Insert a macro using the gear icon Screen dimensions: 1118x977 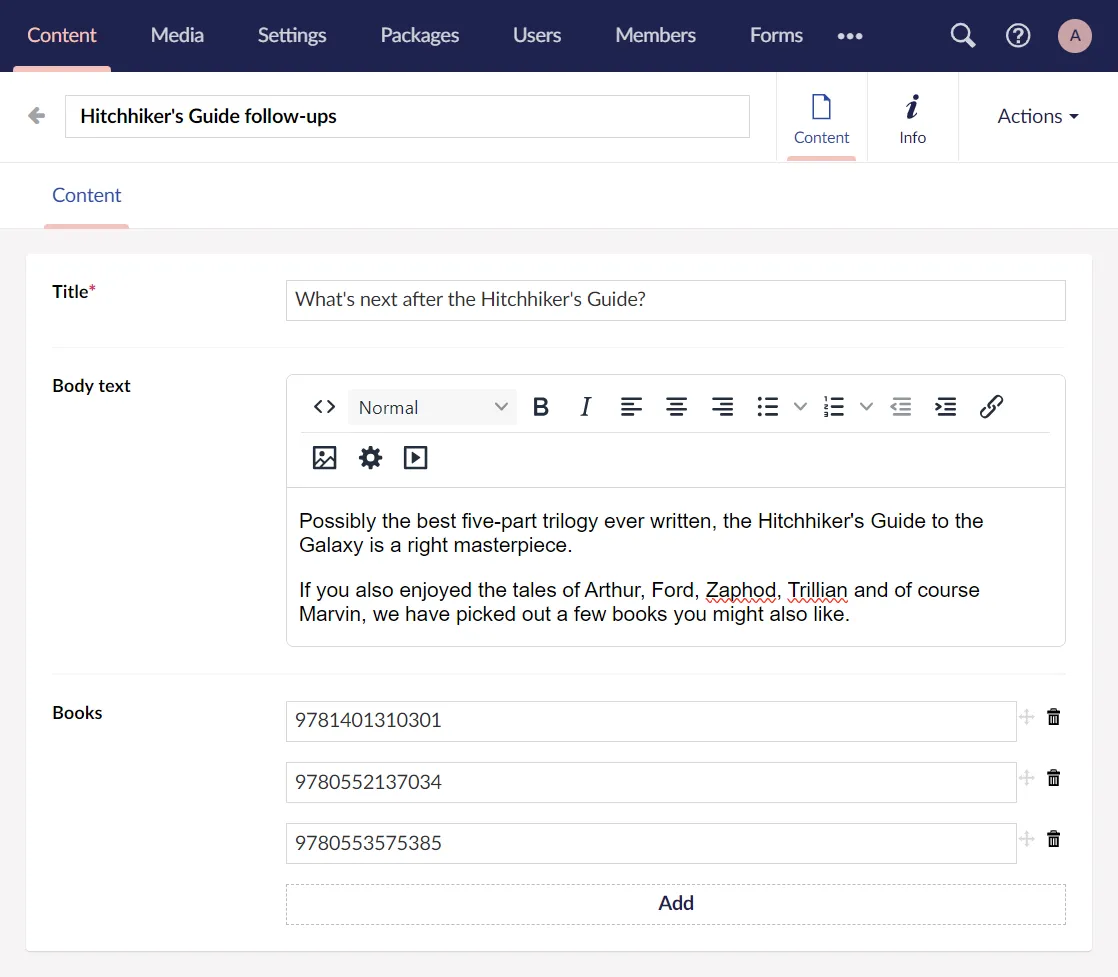pos(371,458)
